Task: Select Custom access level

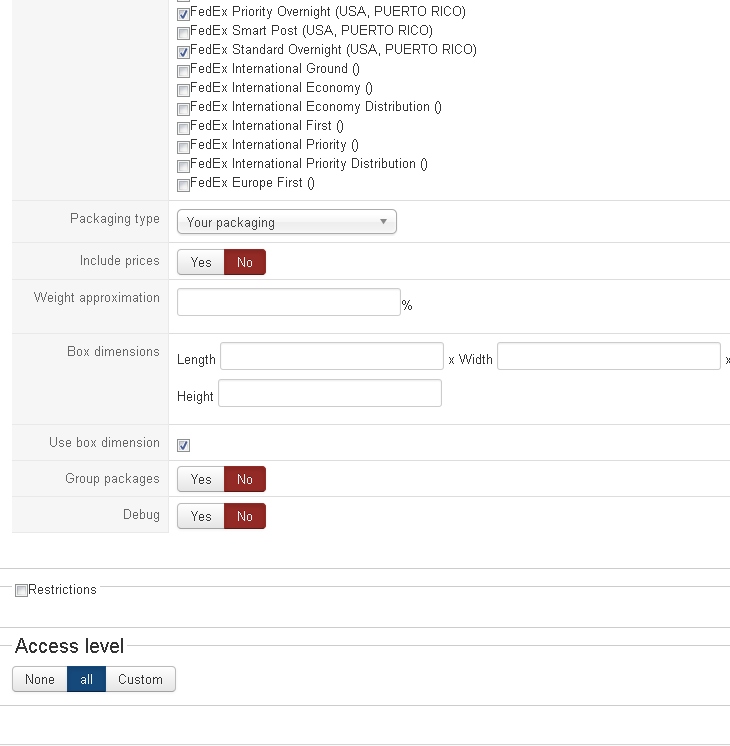Action: click(140, 680)
